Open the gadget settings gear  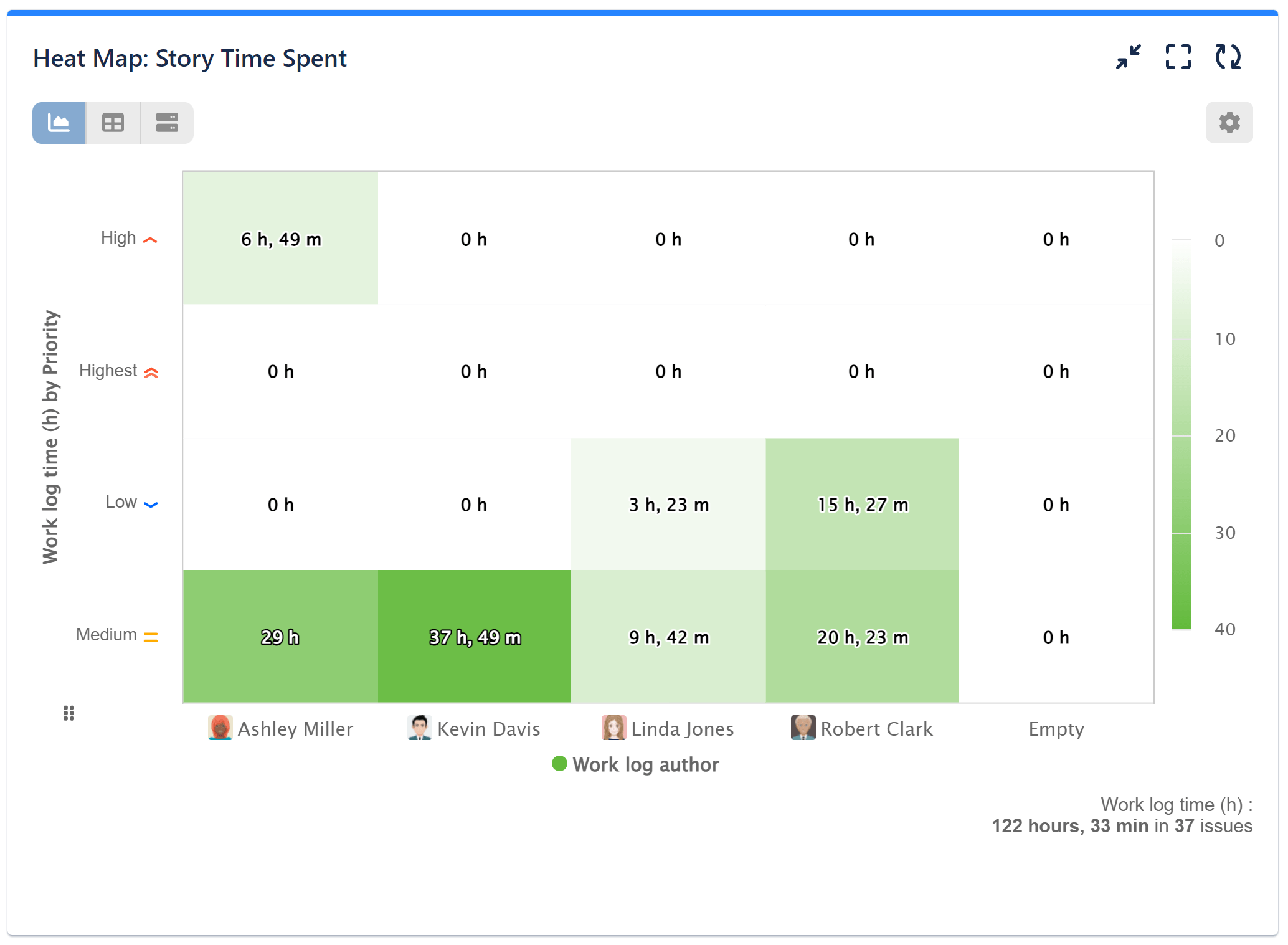coord(1229,122)
